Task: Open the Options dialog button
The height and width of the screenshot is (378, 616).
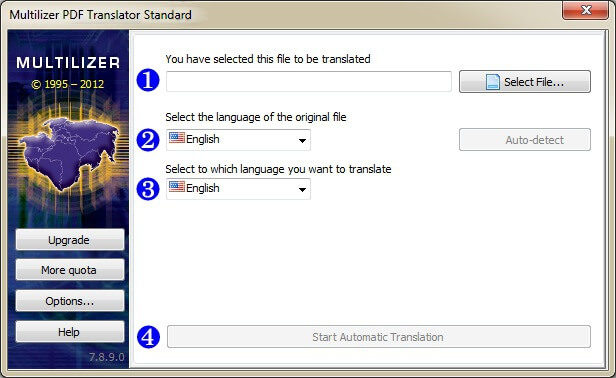Action: point(70,301)
